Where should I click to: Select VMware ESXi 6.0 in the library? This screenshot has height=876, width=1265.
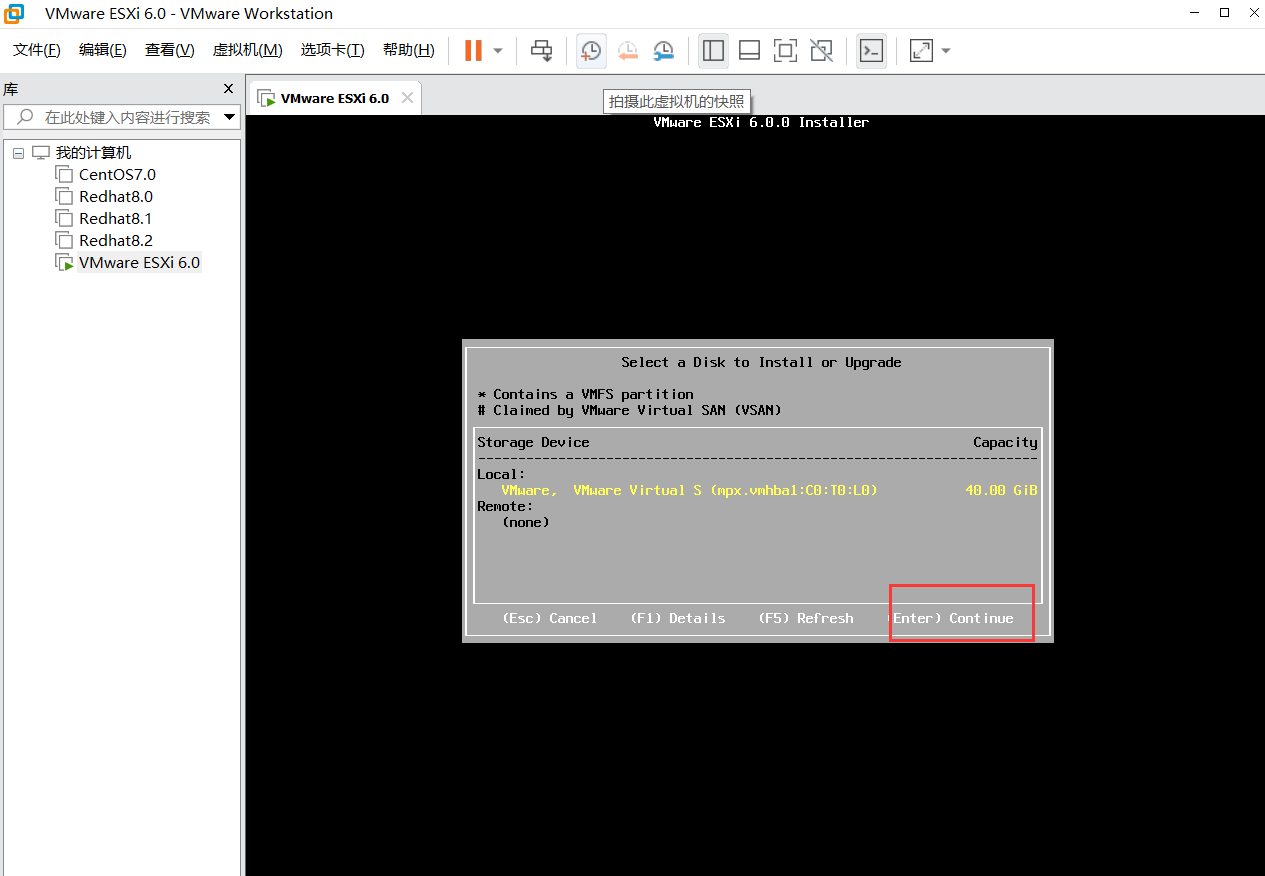pos(140,263)
